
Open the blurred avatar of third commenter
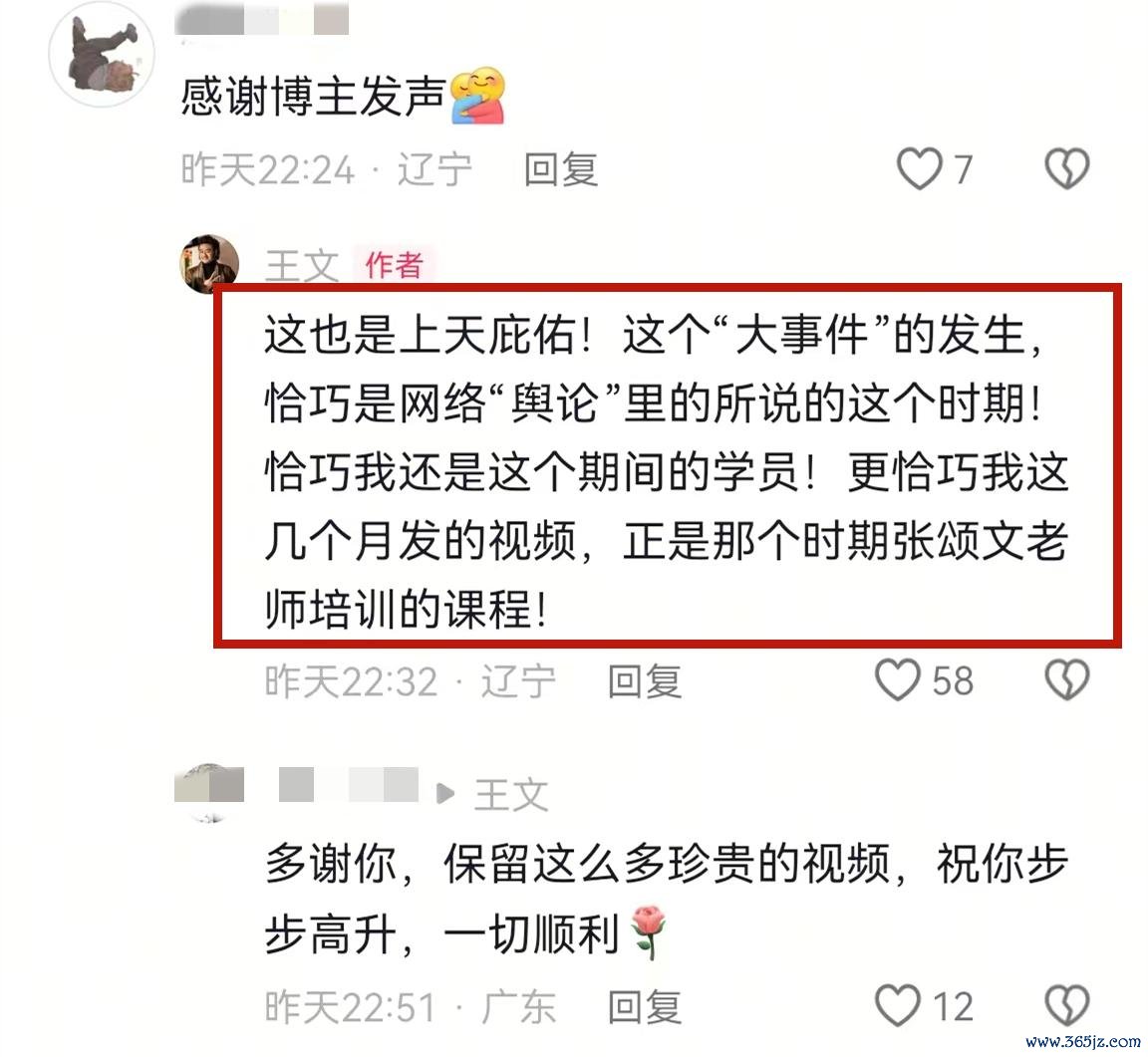tap(209, 792)
